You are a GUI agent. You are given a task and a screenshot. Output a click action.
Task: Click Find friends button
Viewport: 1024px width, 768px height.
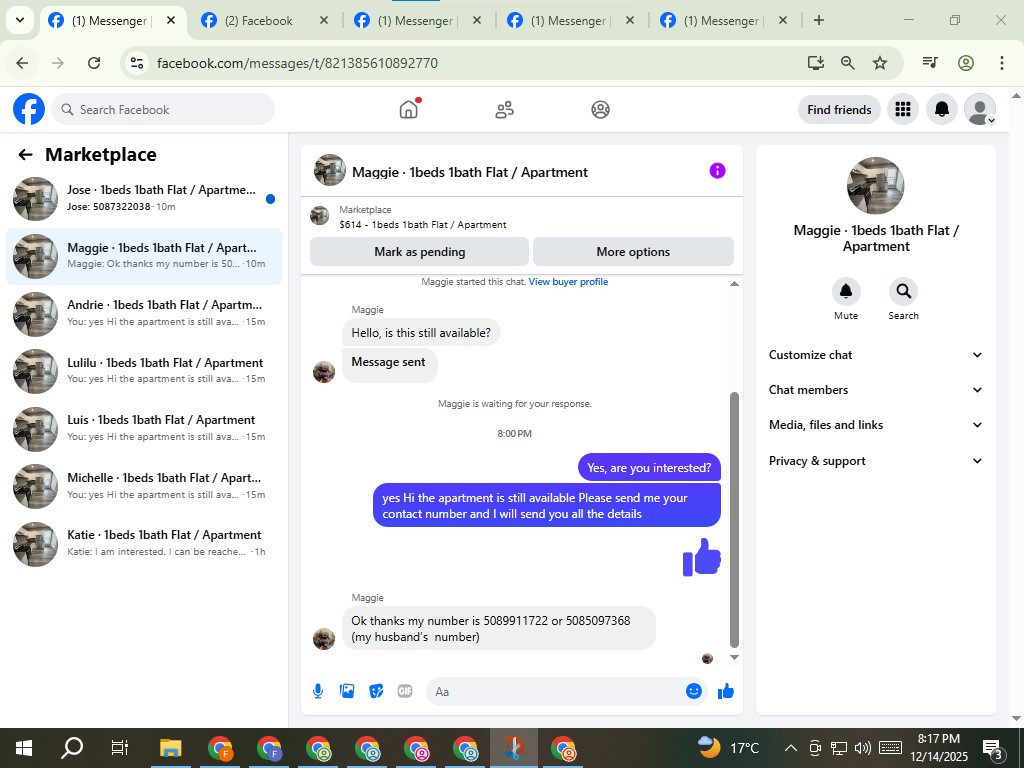click(839, 109)
